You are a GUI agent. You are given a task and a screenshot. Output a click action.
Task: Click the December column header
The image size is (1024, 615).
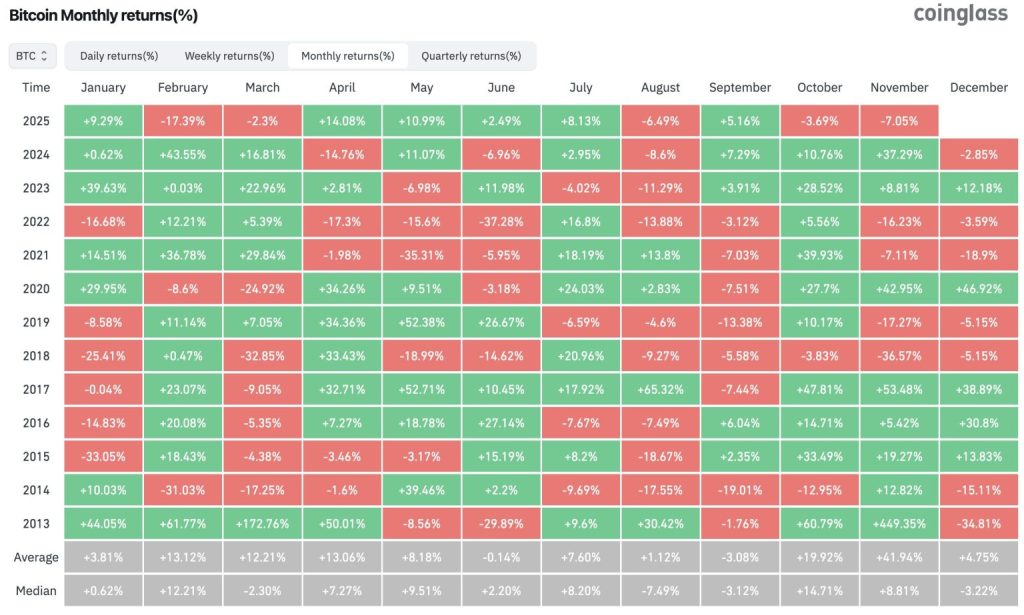[x=978, y=87]
